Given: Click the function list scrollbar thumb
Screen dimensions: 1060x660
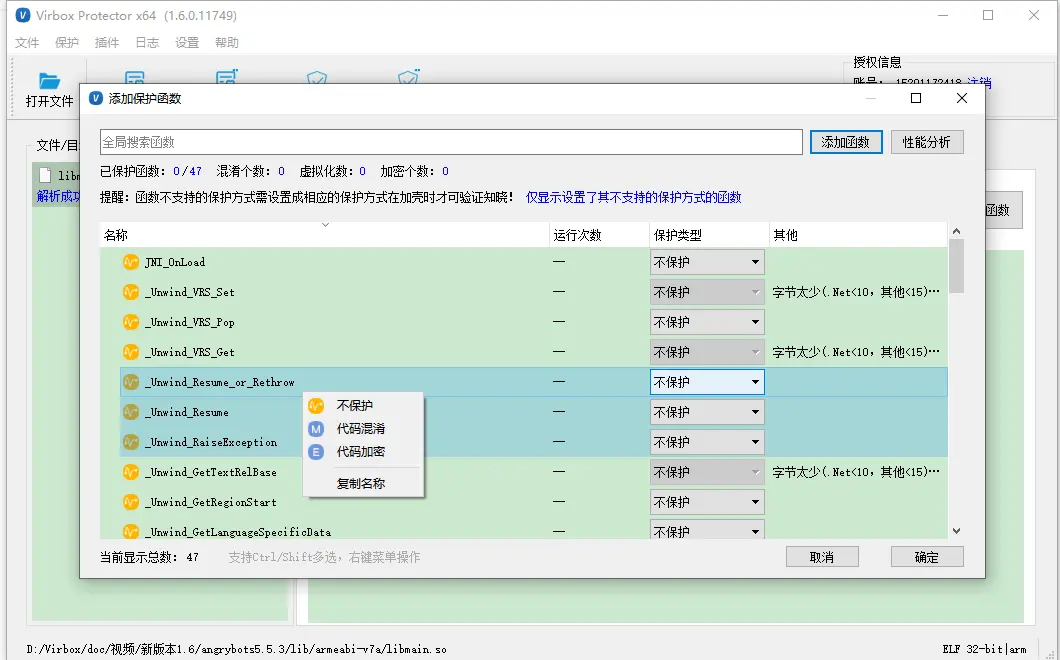Looking at the screenshot, I should pos(956,266).
